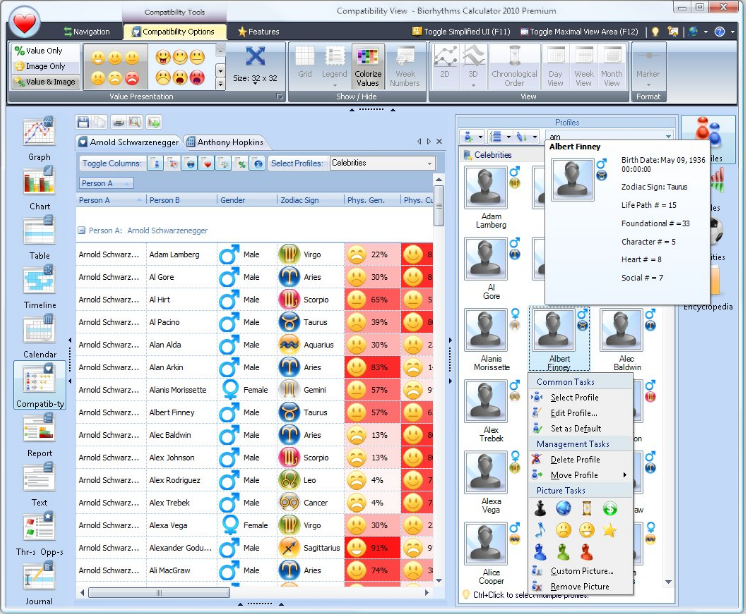This screenshot has width=746, height=614.
Task: Open the Features ribbon tab
Action: [x=258, y=31]
